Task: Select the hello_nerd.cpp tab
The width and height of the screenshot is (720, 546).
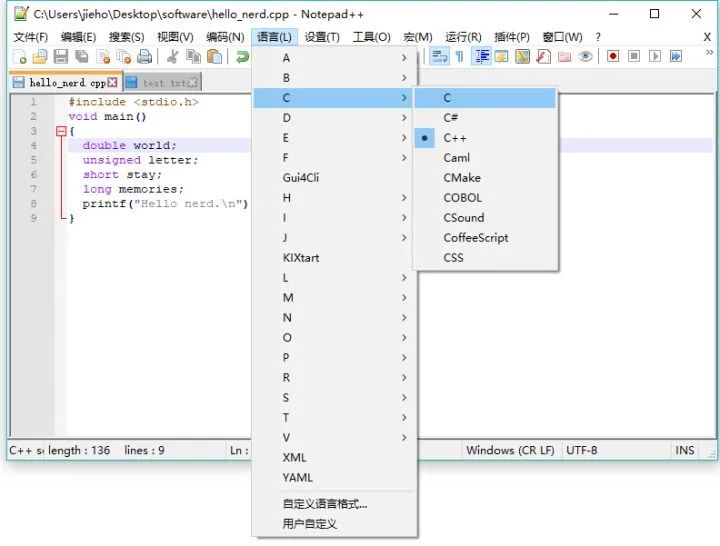Action: [66, 82]
